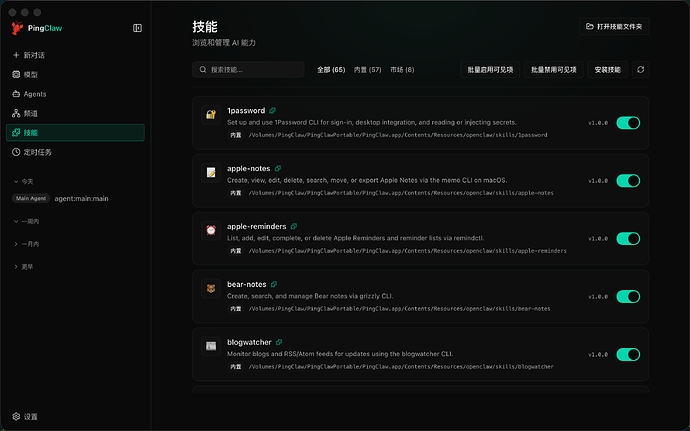Click the 批量禁用可见项 button
The image size is (690, 431).
554,70
